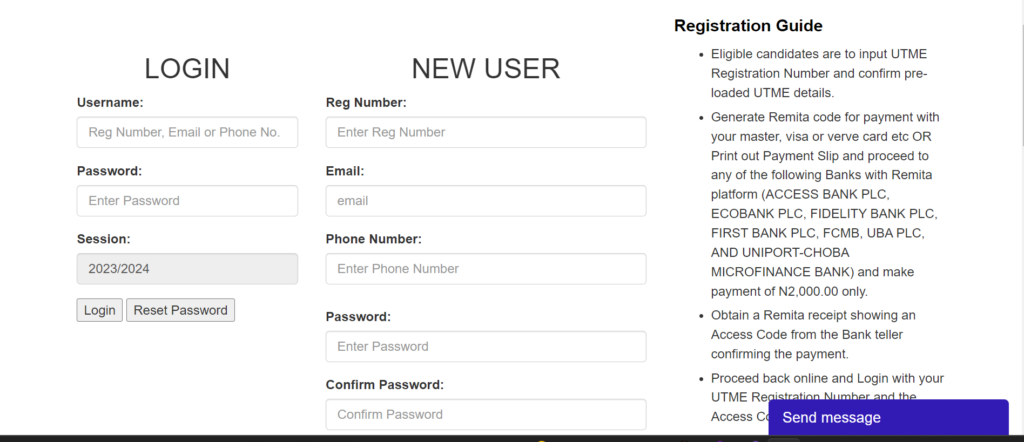Select the 2023/2024 Session field

point(187,268)
